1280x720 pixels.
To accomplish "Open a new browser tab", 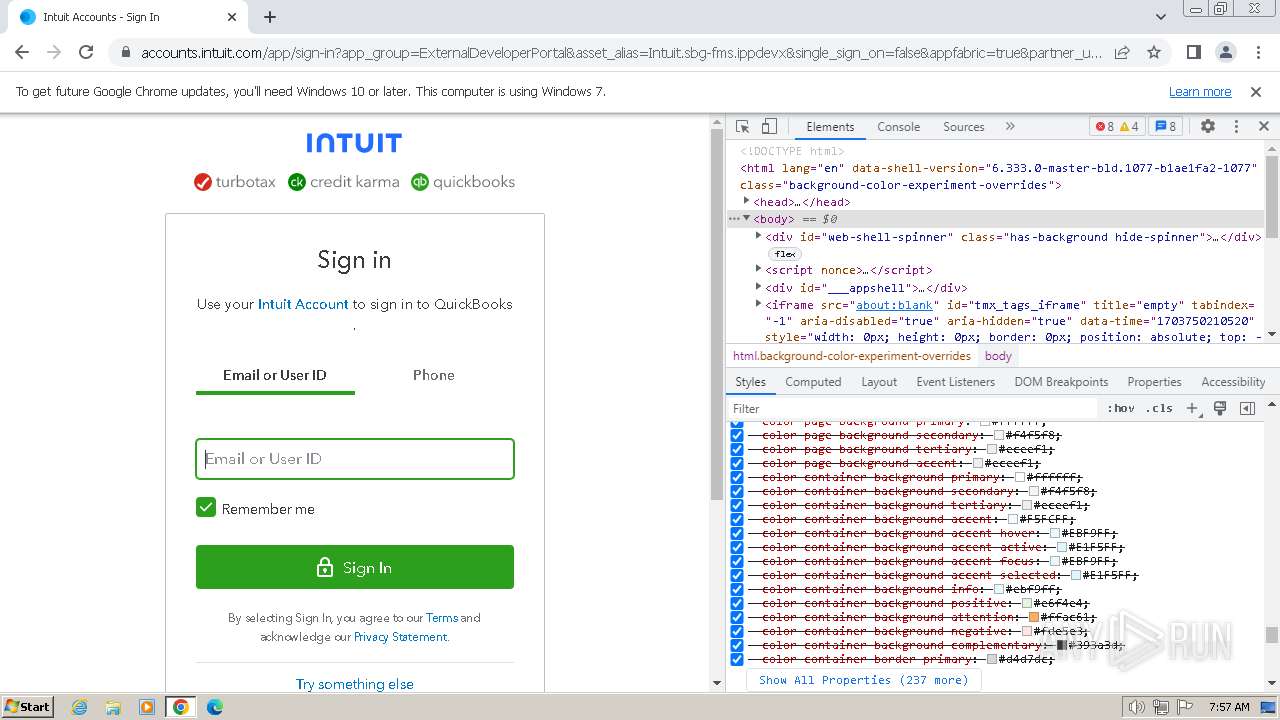I will (270, 17).
